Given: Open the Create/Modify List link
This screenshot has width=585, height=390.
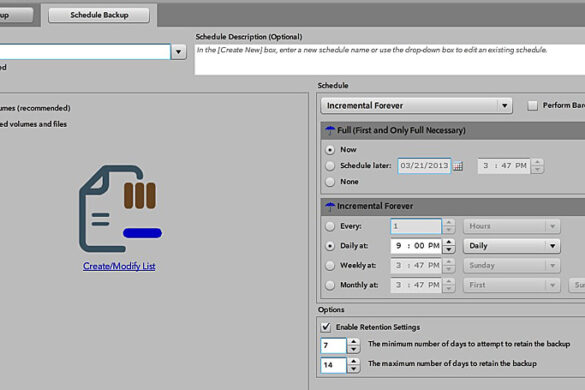Looking at the screenshot, I should 119,266.
